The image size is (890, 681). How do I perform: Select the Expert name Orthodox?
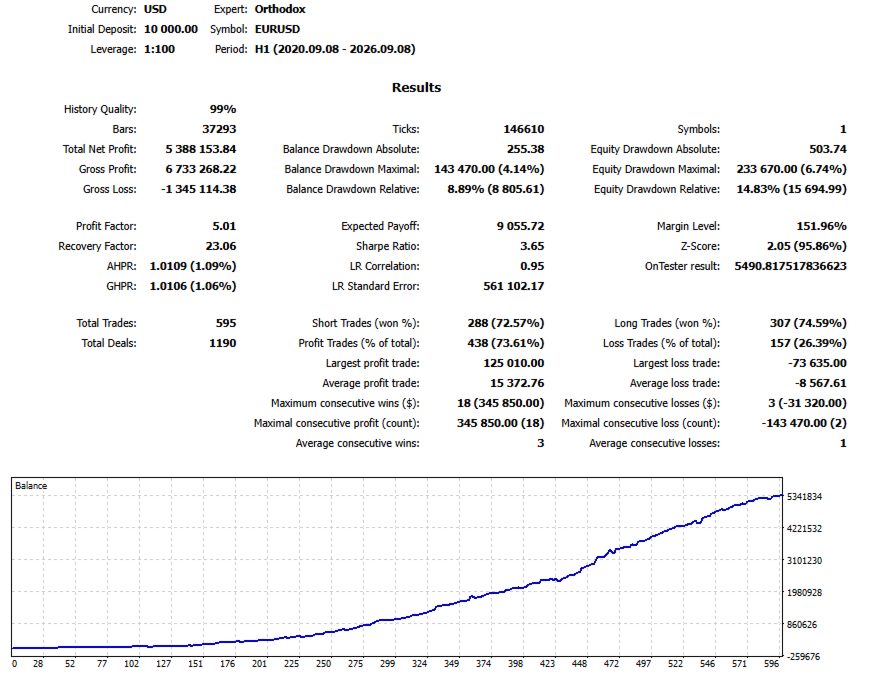[280, 9]
